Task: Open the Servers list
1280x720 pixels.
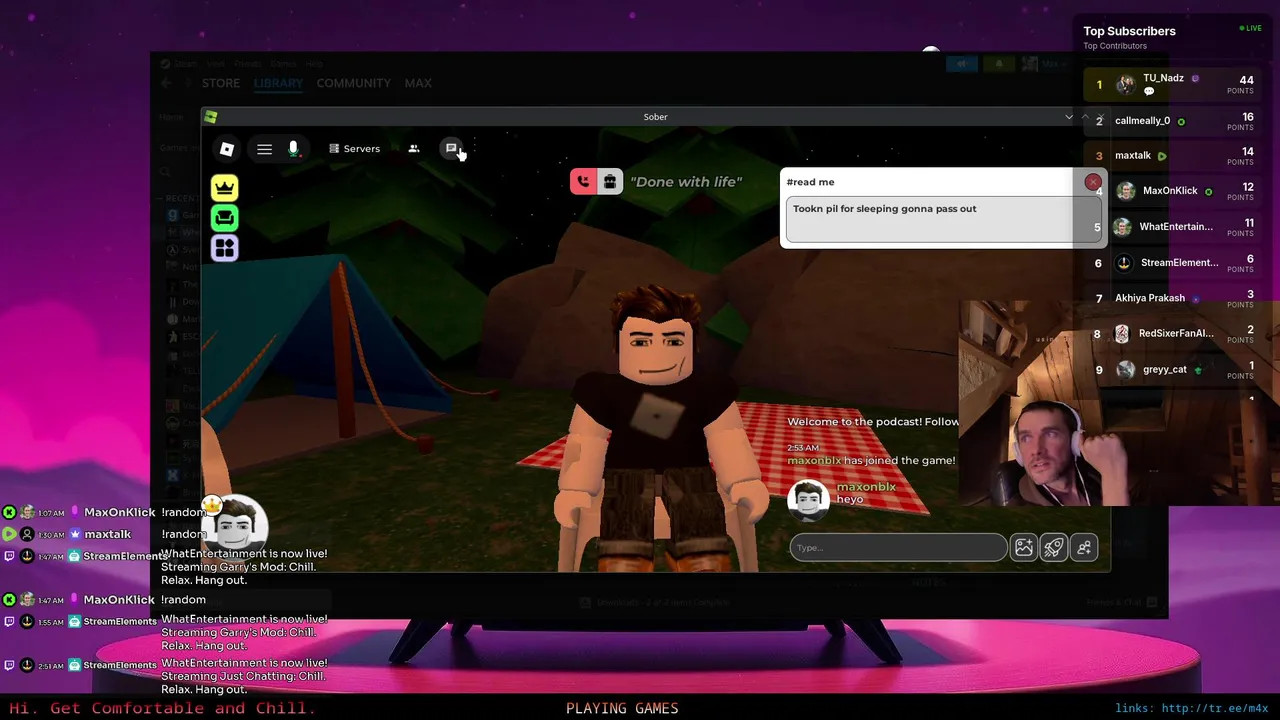Action: point(354,149)
